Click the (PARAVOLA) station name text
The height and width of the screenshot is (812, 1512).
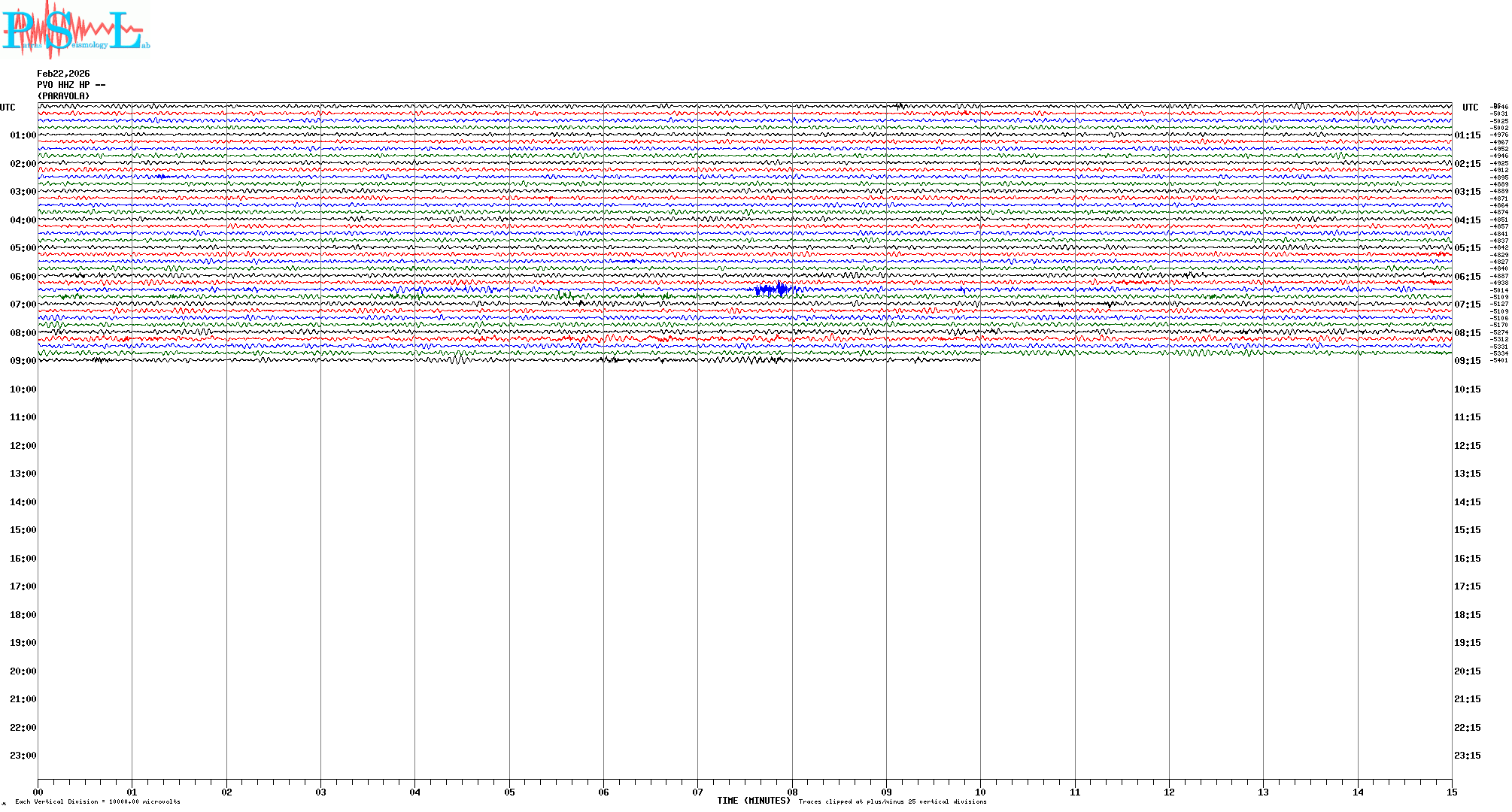tap(63, 96)
